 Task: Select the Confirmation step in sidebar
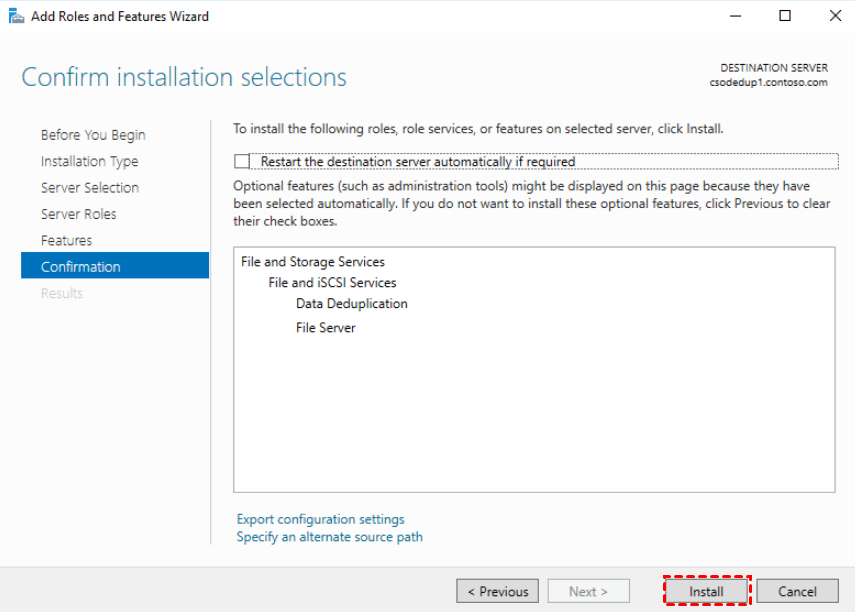pyautogui.click(x=81, y=267)
